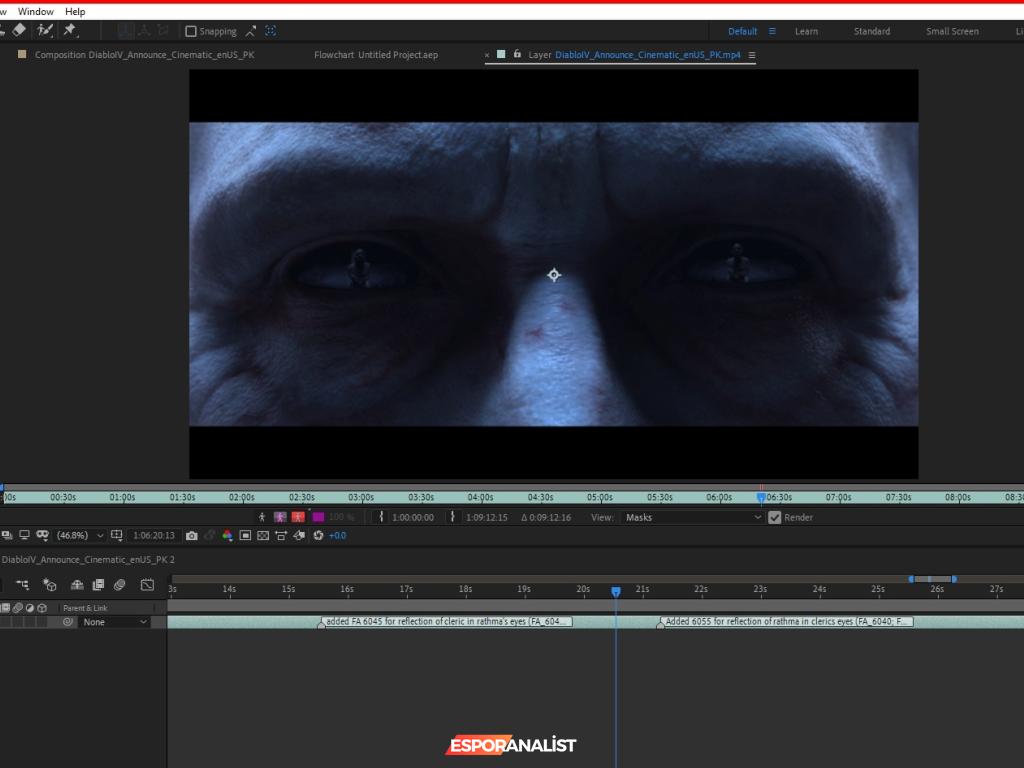Toggle the purple alpha overlay icon
The height and width of the screenshot is (768, 1024).
280,517
